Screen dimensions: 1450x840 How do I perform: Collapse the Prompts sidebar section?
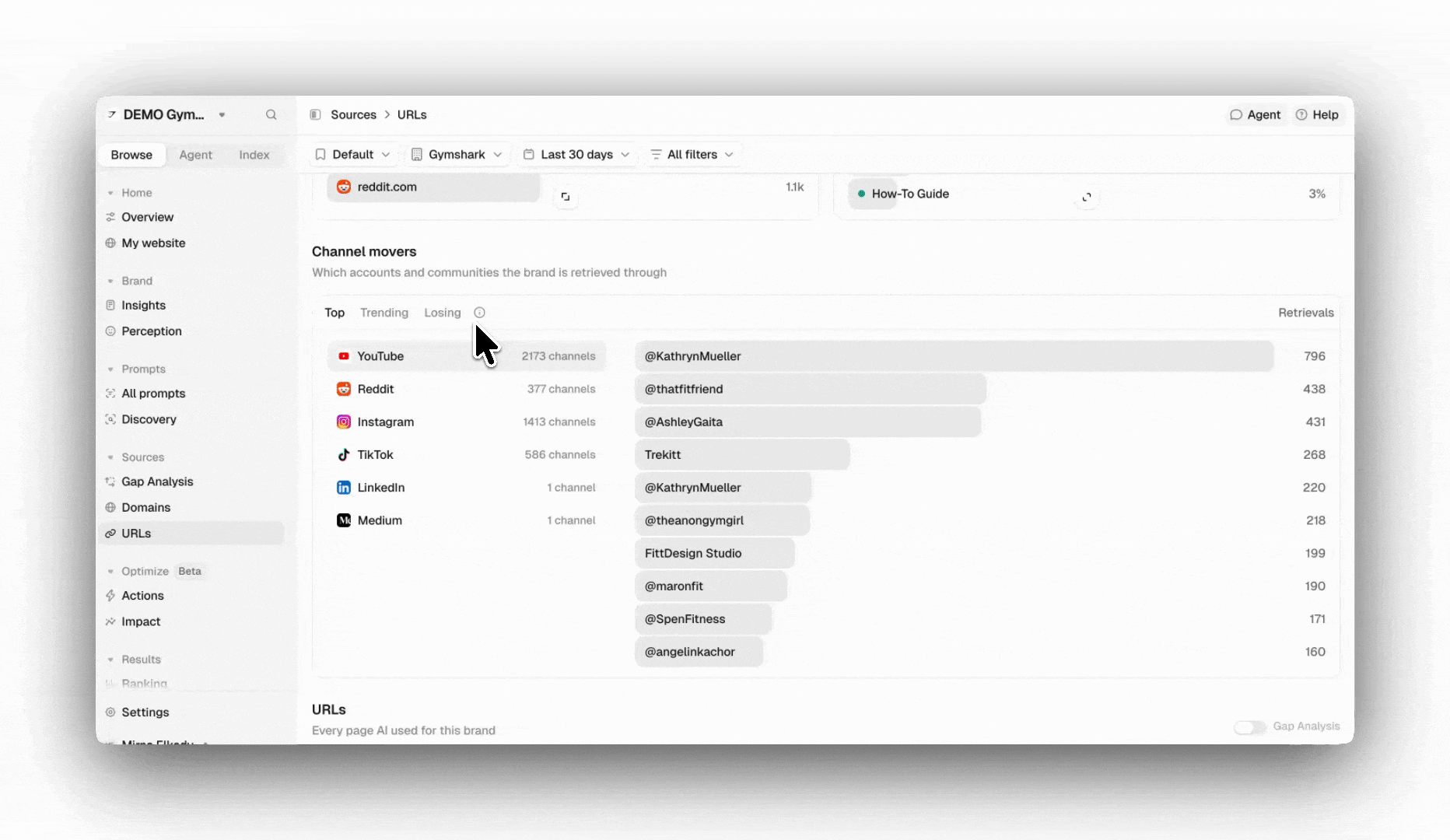(x=110, y=369)
